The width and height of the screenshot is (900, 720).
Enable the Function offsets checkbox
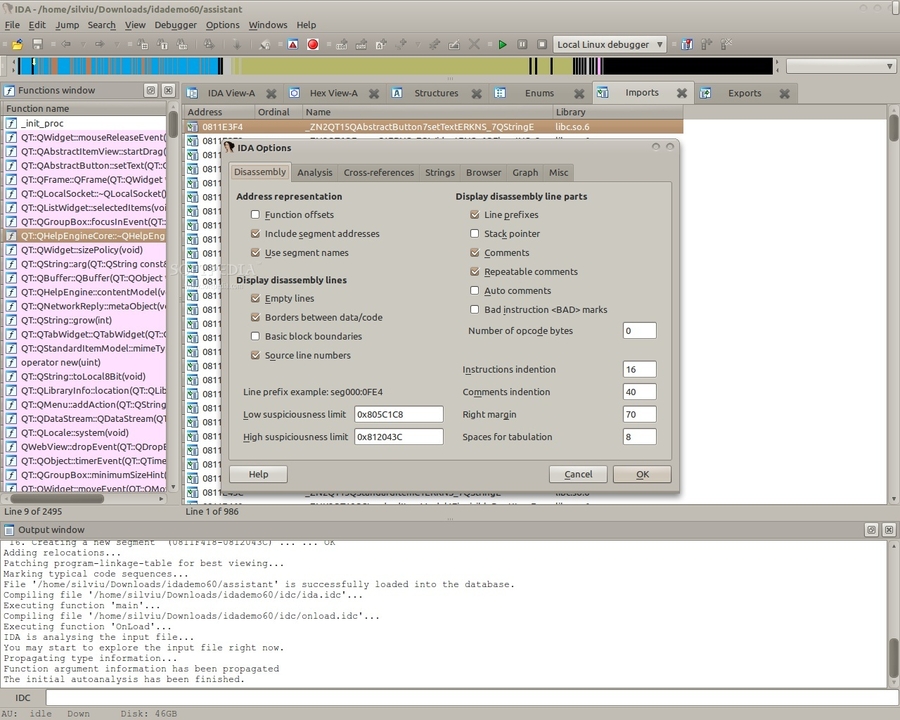pos(255,215)
